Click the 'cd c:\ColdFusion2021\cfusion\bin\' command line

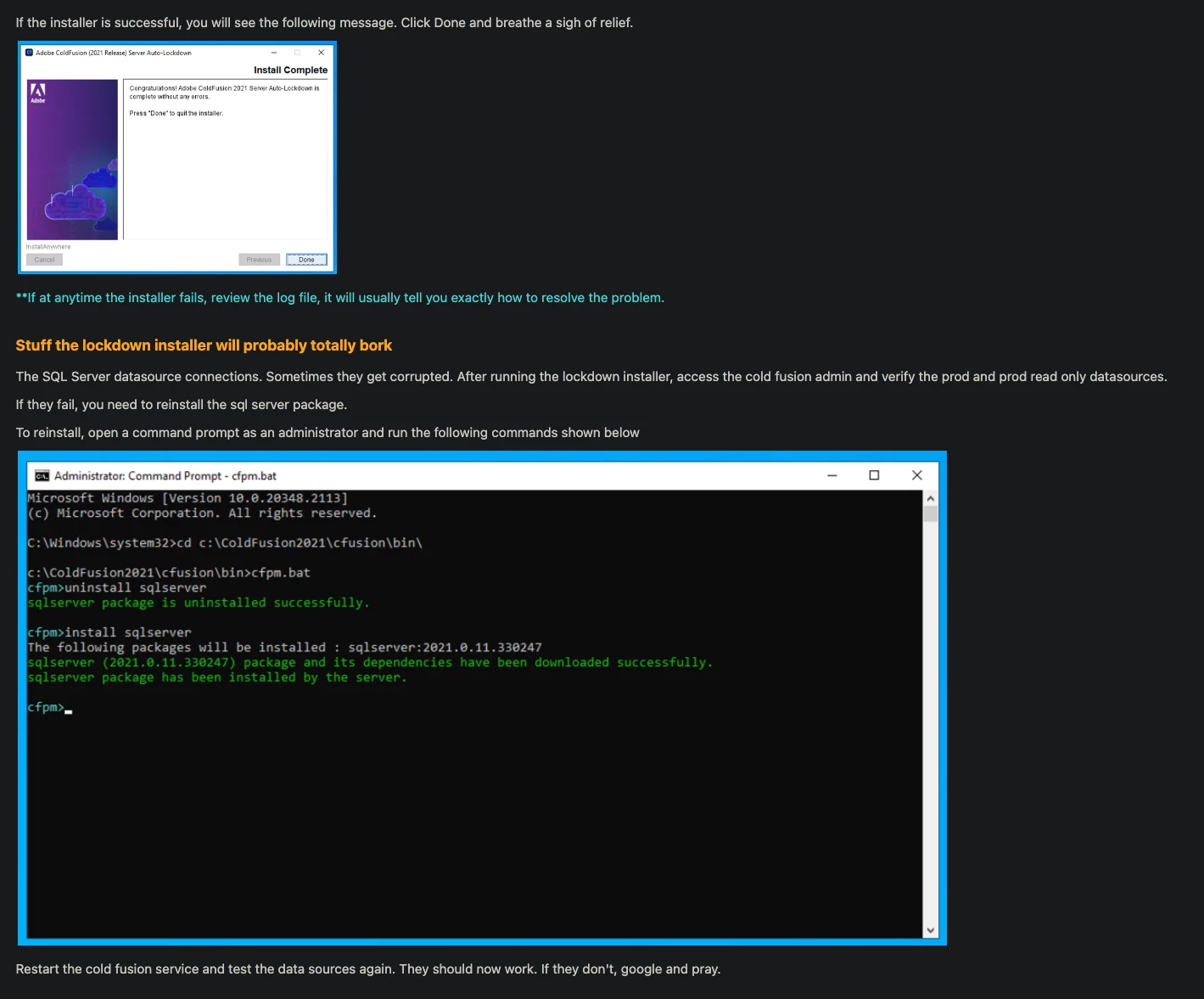[x=225, y=542]
